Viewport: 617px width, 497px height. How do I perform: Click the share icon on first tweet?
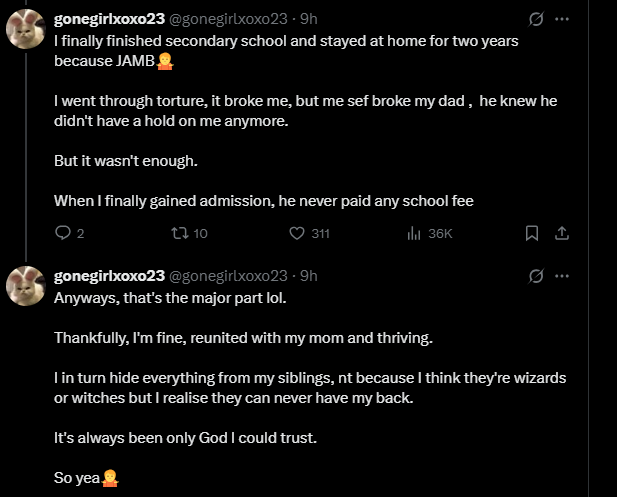pos(562,233)
